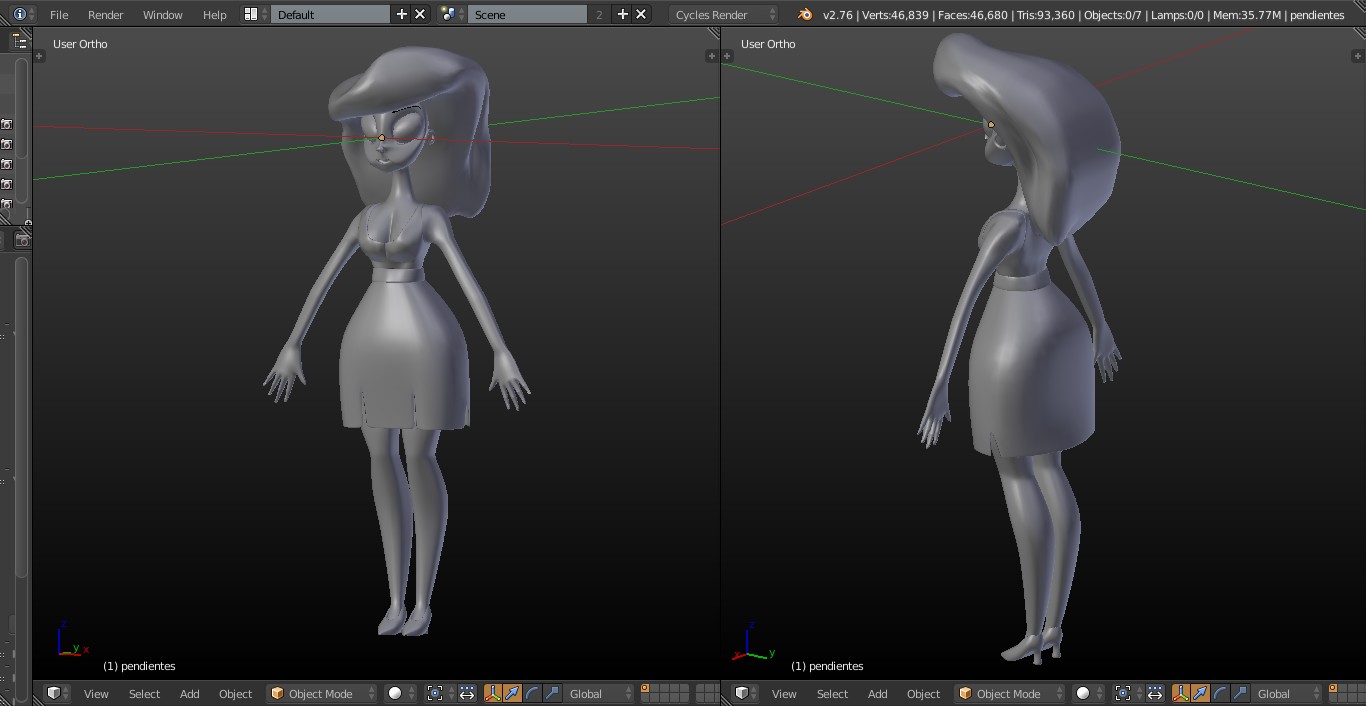Change right viewport shading mode
This screenshot has width=1366, height=706.
point(1089,693)
